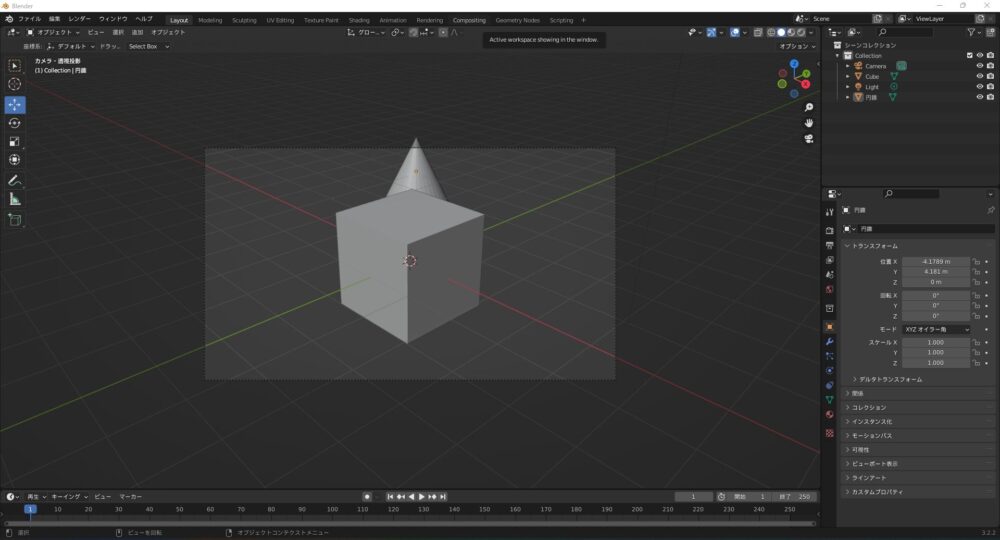The width and height of the screenshot is (1000, 540).
Task: Select the Annotate tool
Action: click(x=15, y=181)
